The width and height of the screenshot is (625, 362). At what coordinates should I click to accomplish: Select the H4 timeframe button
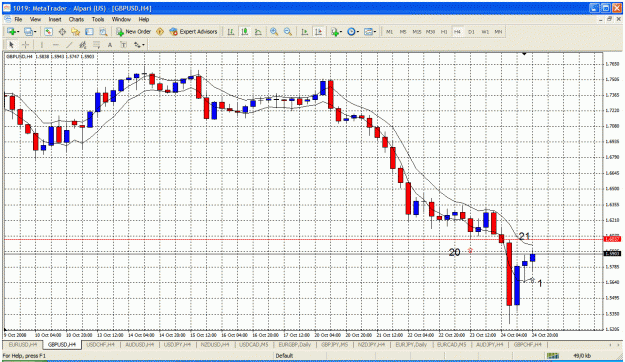click(x=458, y=32)
